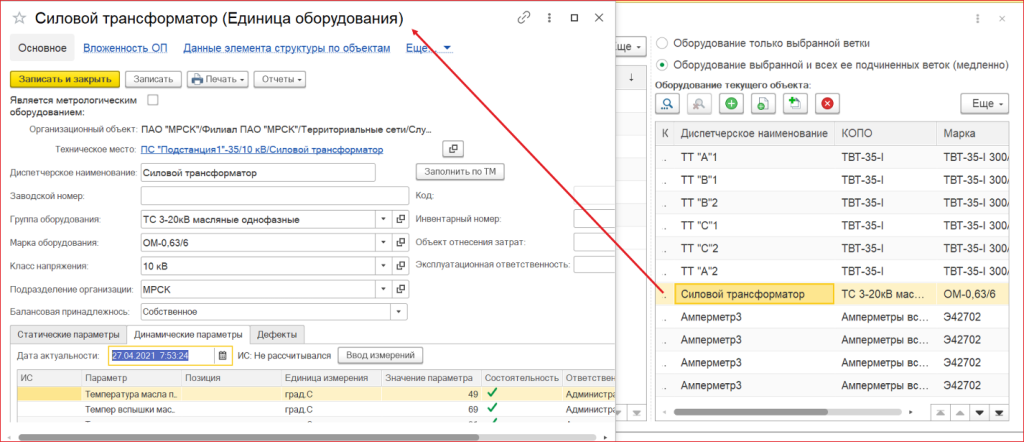Open the Группа оборудования item with its open icon
This screenshot has width=1024, height=442.
coord(400,219)
